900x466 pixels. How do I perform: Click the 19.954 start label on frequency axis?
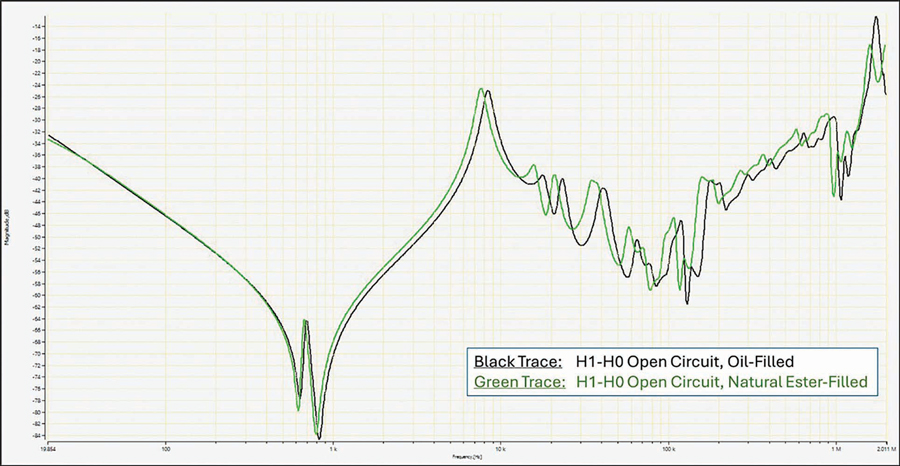click(47, 450)
